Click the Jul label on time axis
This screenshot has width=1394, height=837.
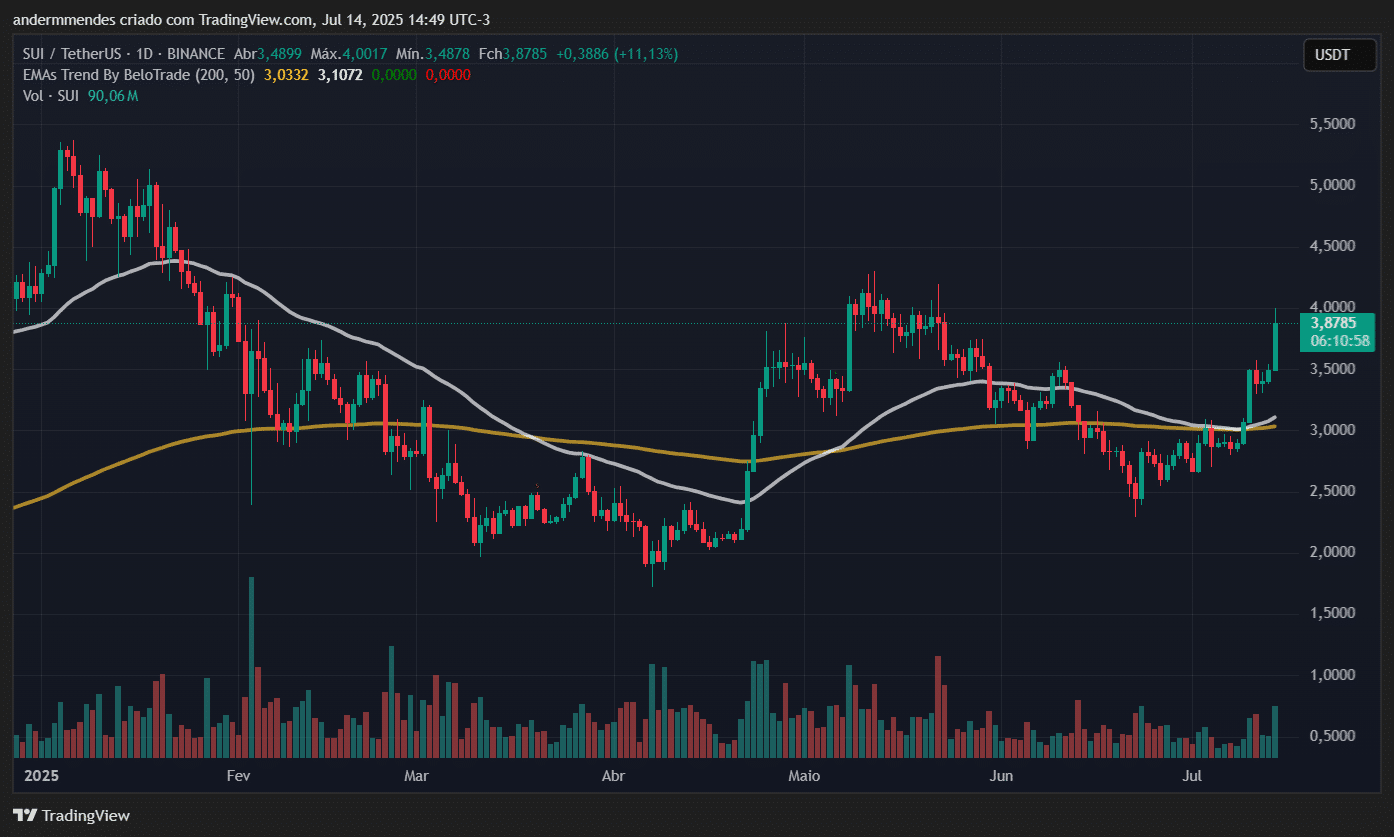pos(1191,776)
